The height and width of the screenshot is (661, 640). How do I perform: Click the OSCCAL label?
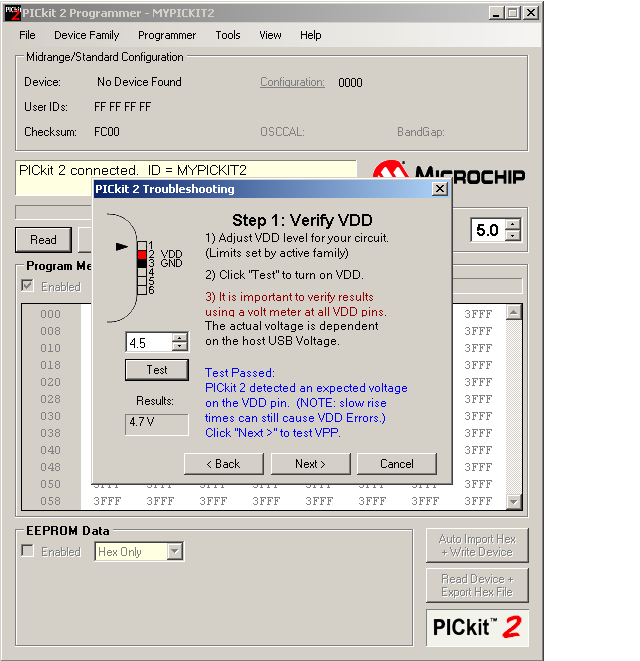[282, 132]
